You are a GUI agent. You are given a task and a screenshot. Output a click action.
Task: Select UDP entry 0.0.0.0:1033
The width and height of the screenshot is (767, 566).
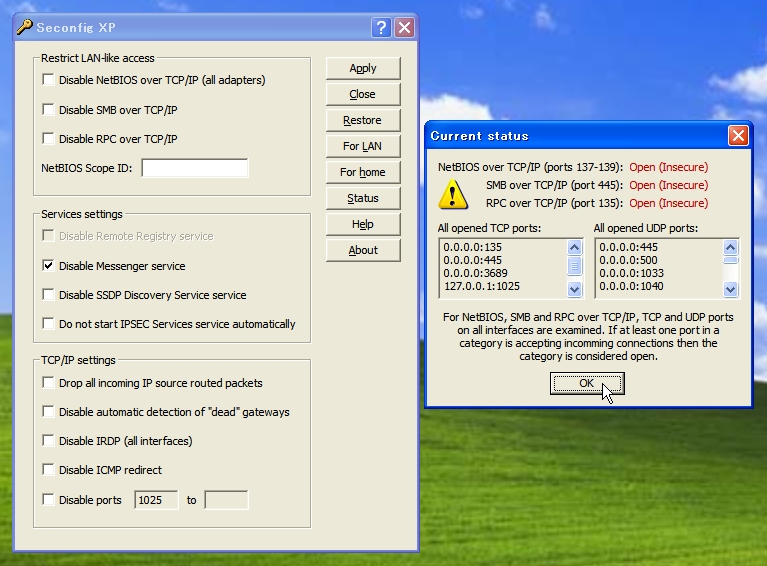tap(632, 273)
